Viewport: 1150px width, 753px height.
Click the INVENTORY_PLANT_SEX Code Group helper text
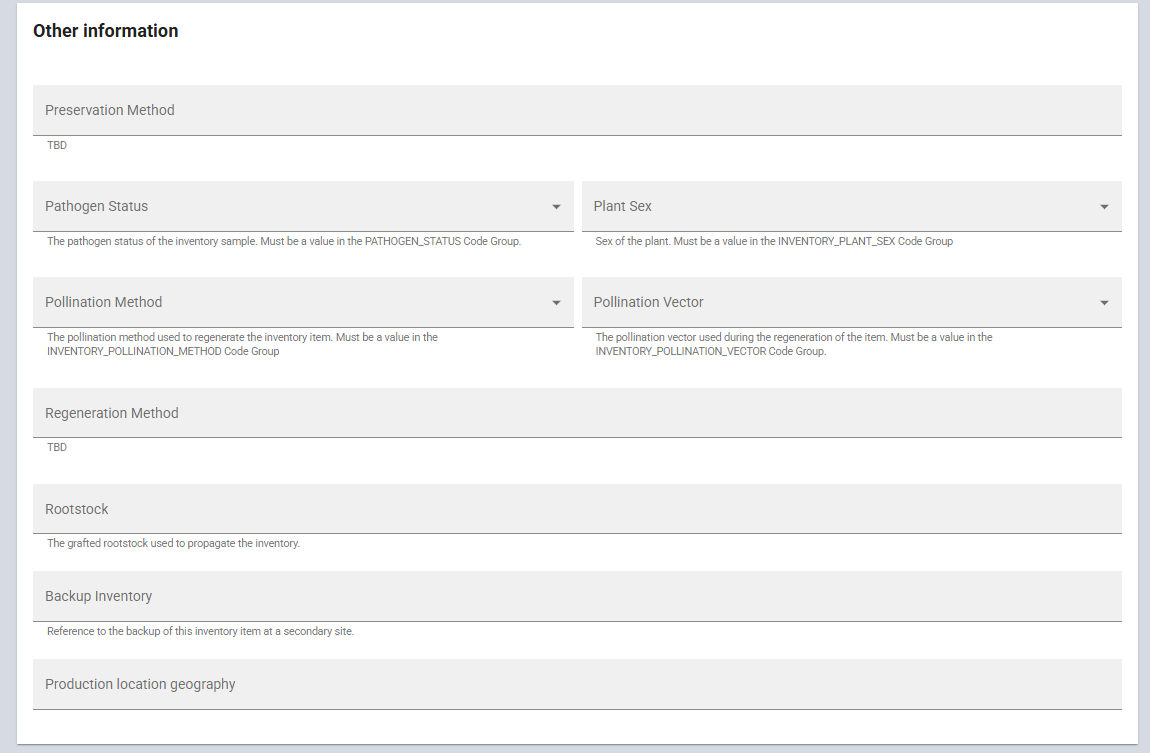click(x=773, y=242)
